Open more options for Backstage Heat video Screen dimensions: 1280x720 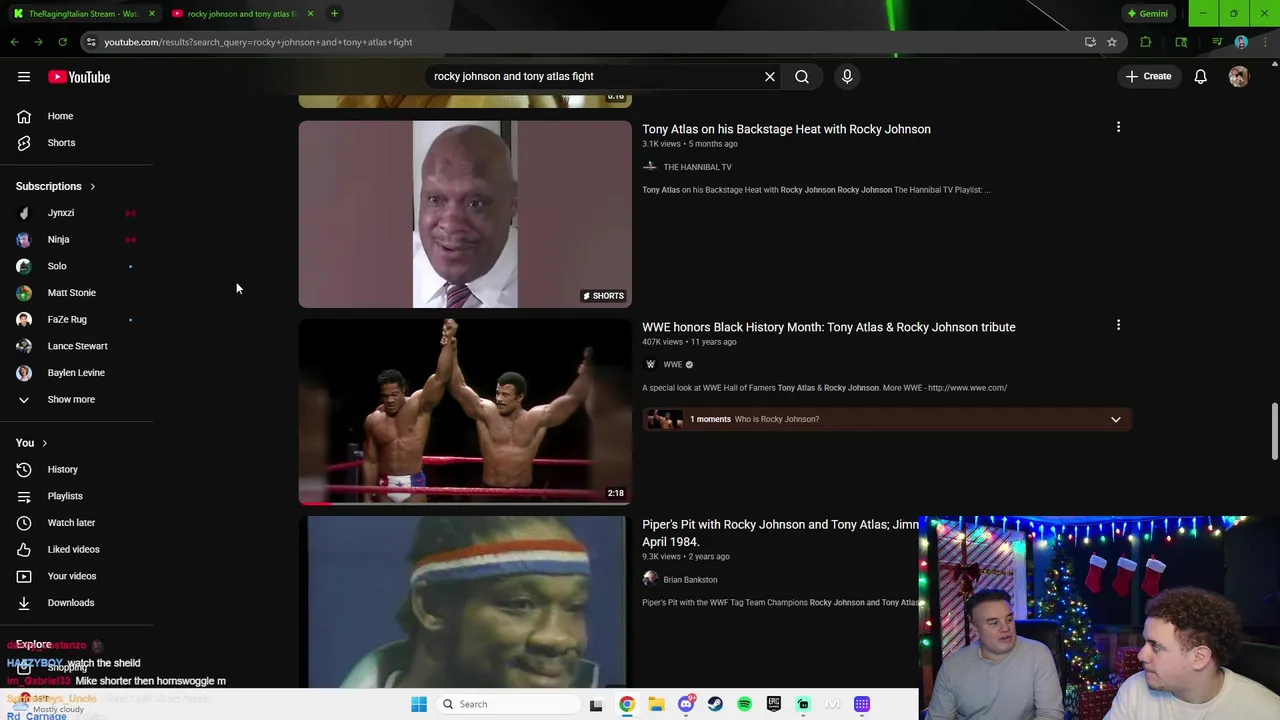tap(1118, 127)
